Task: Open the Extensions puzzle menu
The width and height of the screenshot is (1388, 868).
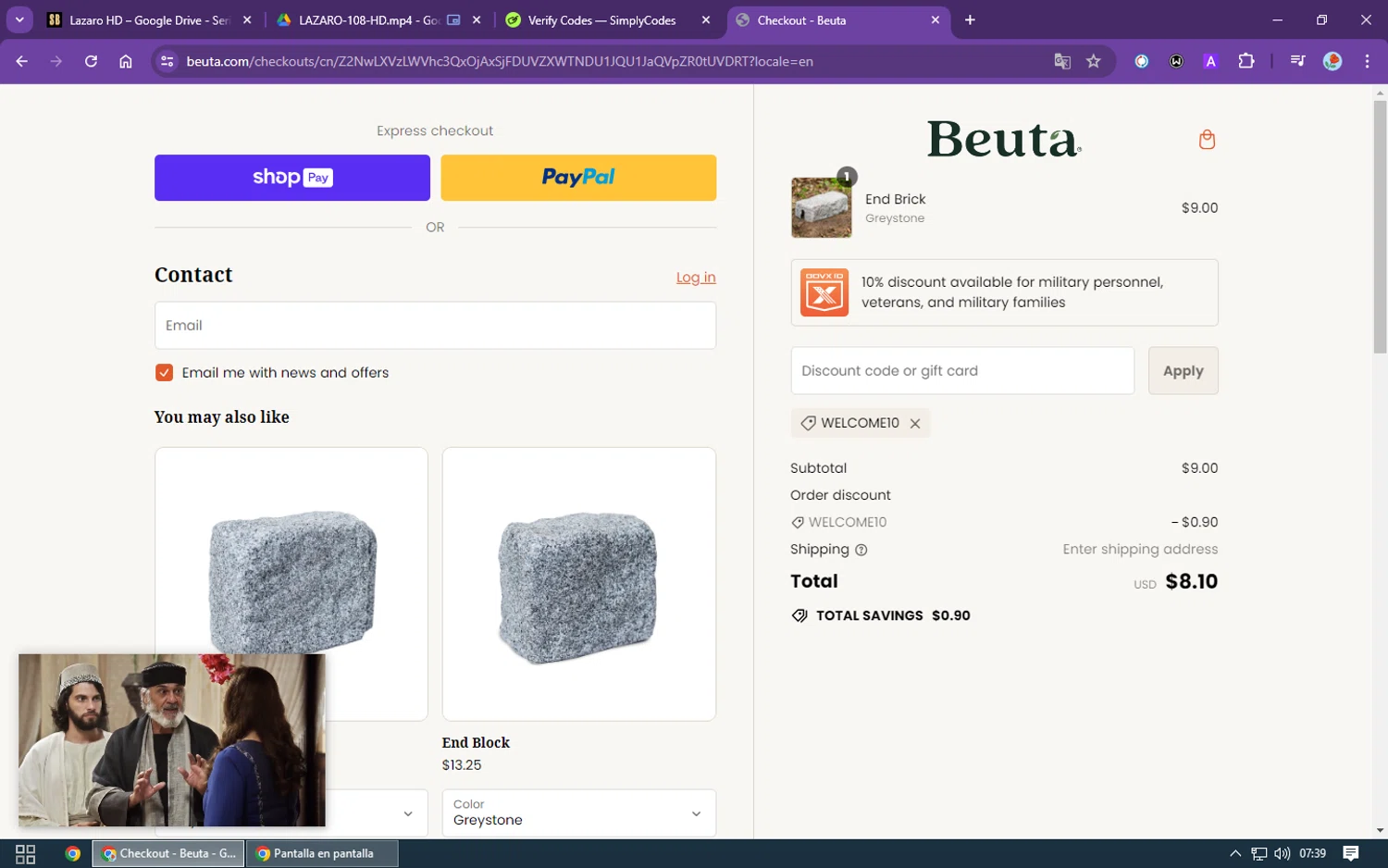Action: 1246,61
